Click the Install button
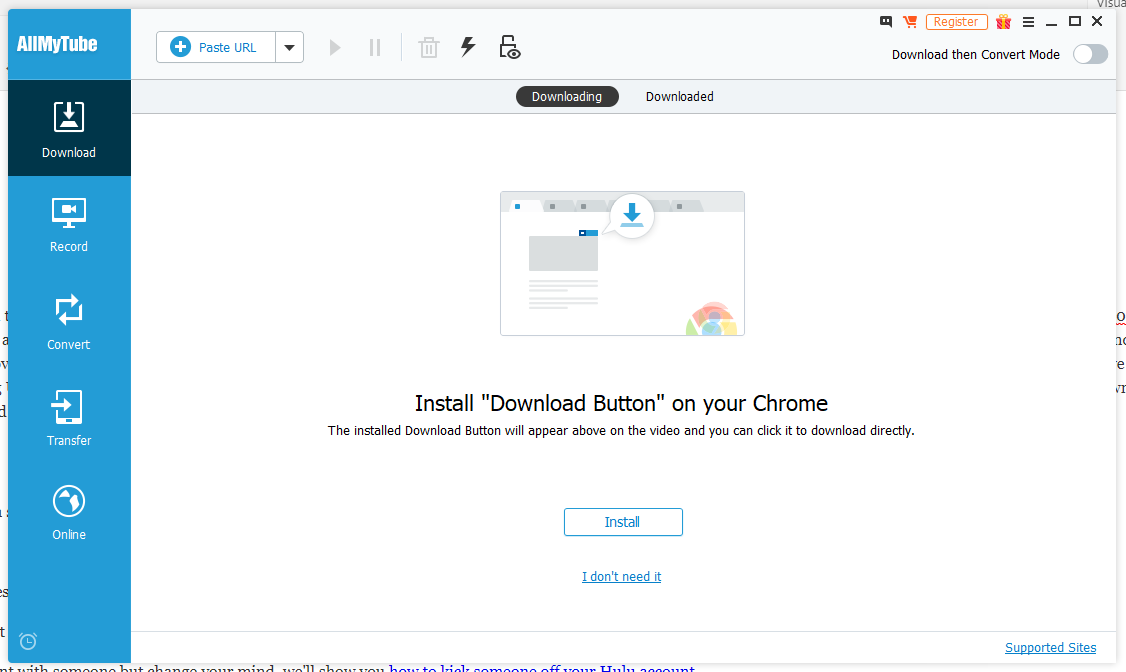The height and width of the screenshot is (672, 1126). tap(623, 522)
